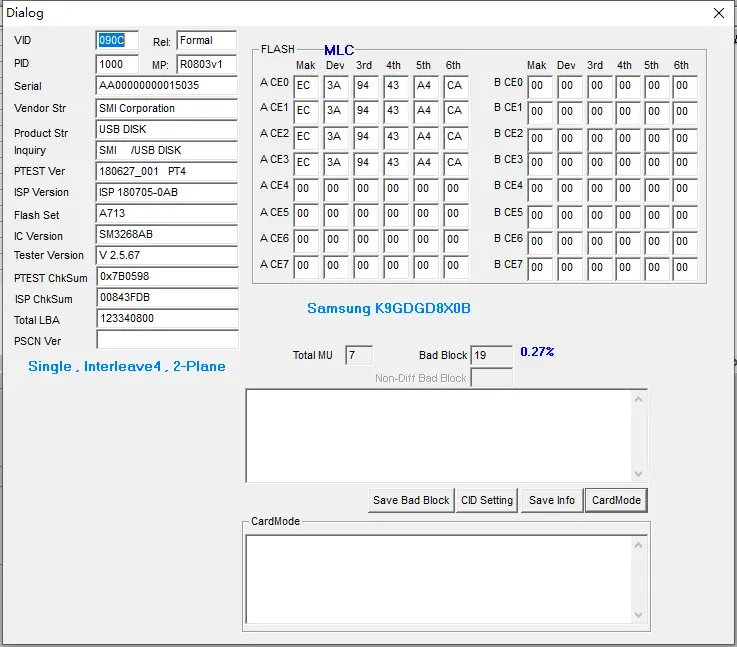
Task: Click the Total MU value field
Action: tap(358, 355)
